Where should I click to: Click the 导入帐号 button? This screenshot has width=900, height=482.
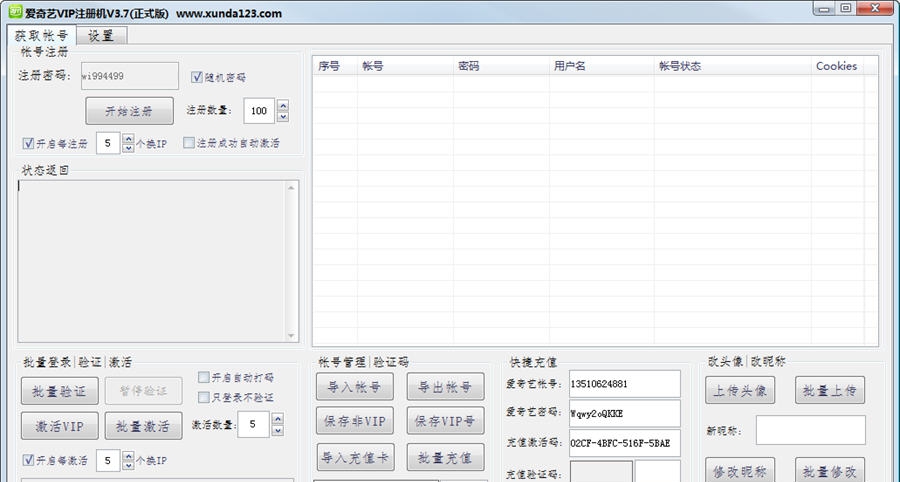(355, 386)
